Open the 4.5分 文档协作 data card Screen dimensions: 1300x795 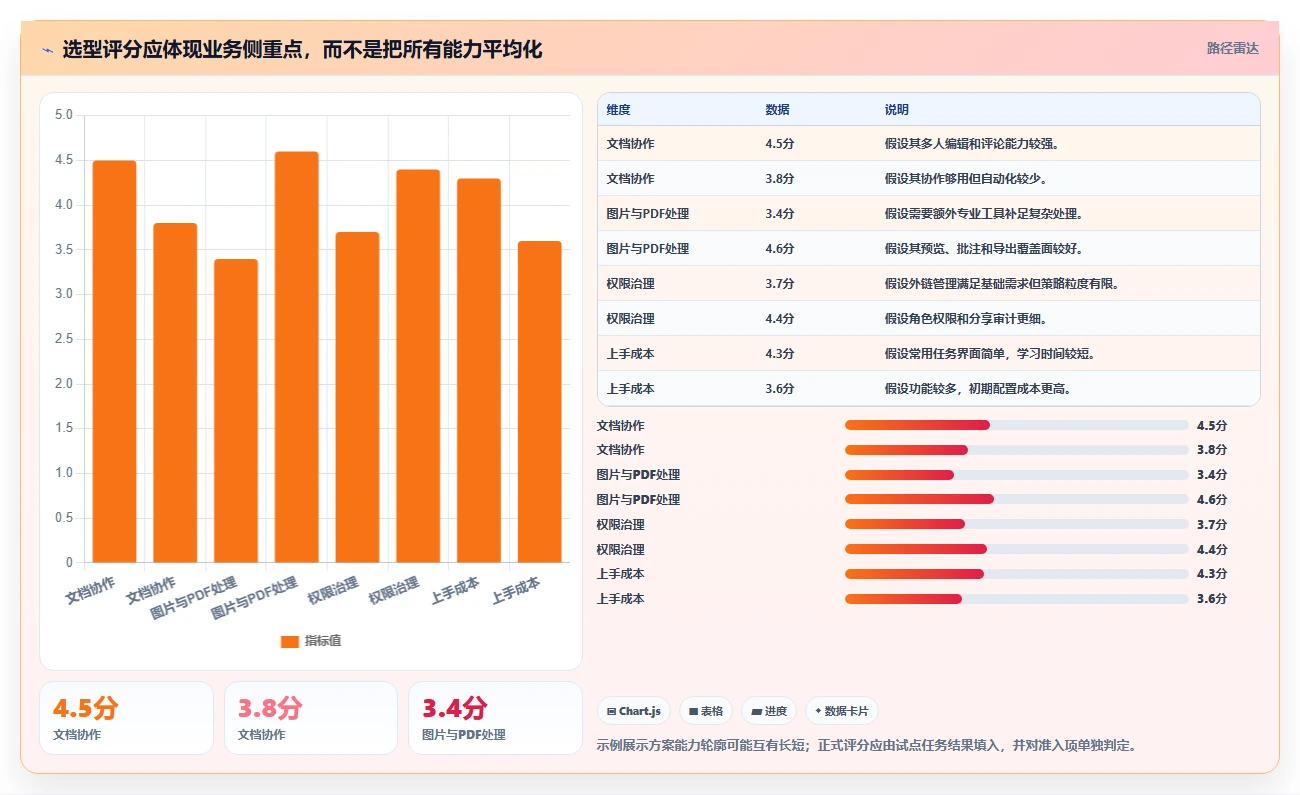126,718
